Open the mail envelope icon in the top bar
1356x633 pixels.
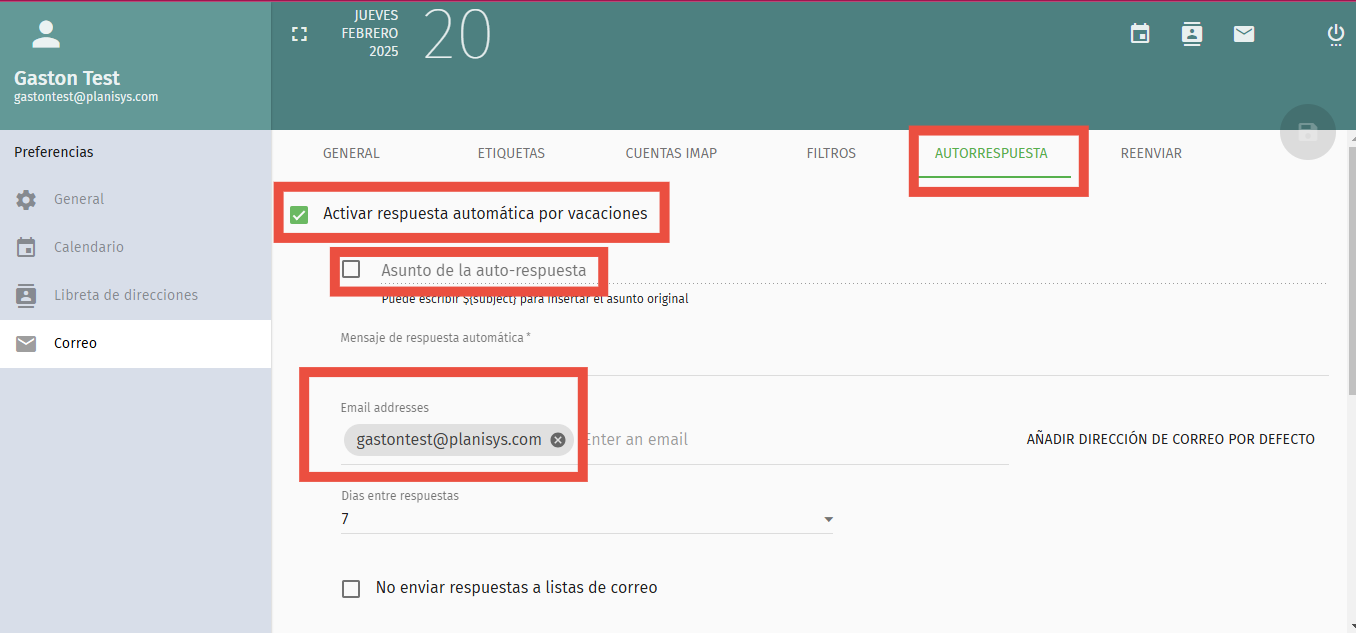1243,33
